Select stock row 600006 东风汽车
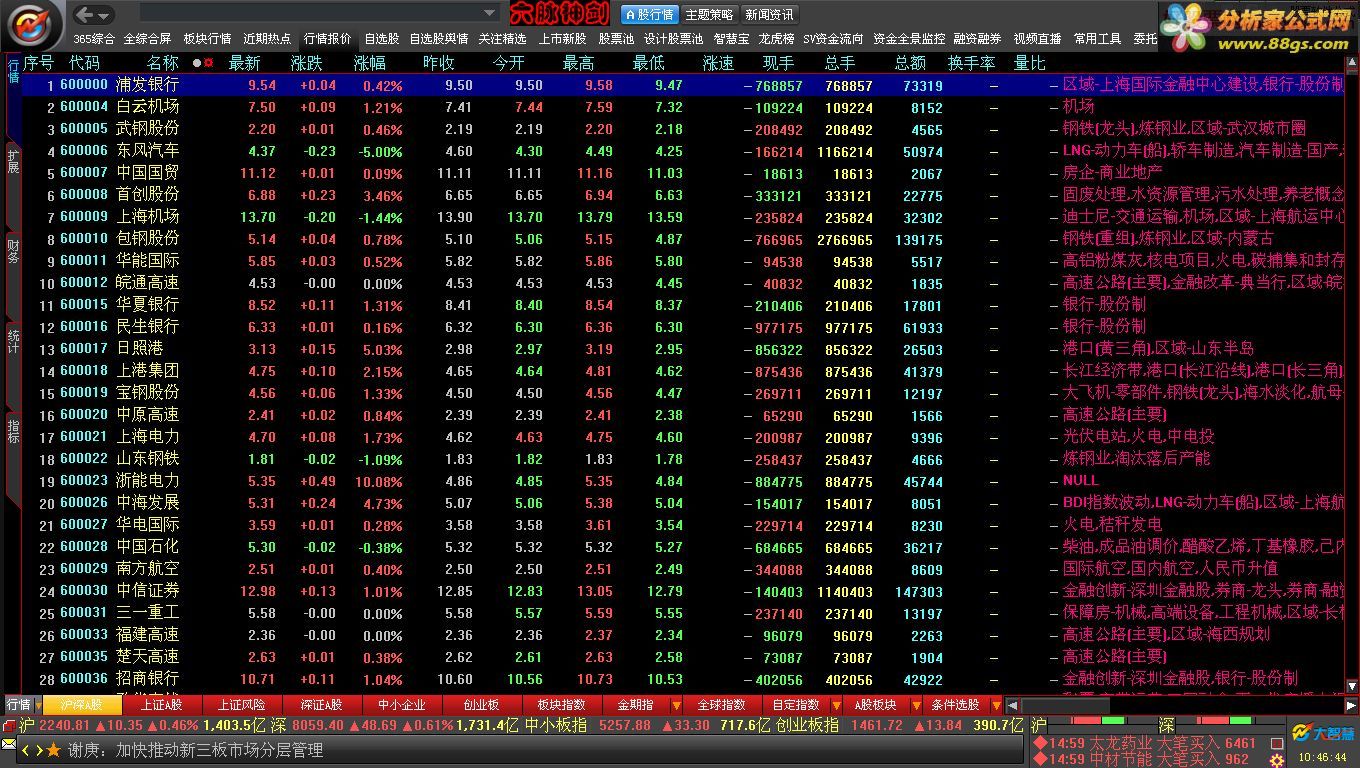 [x=683, y=151]
